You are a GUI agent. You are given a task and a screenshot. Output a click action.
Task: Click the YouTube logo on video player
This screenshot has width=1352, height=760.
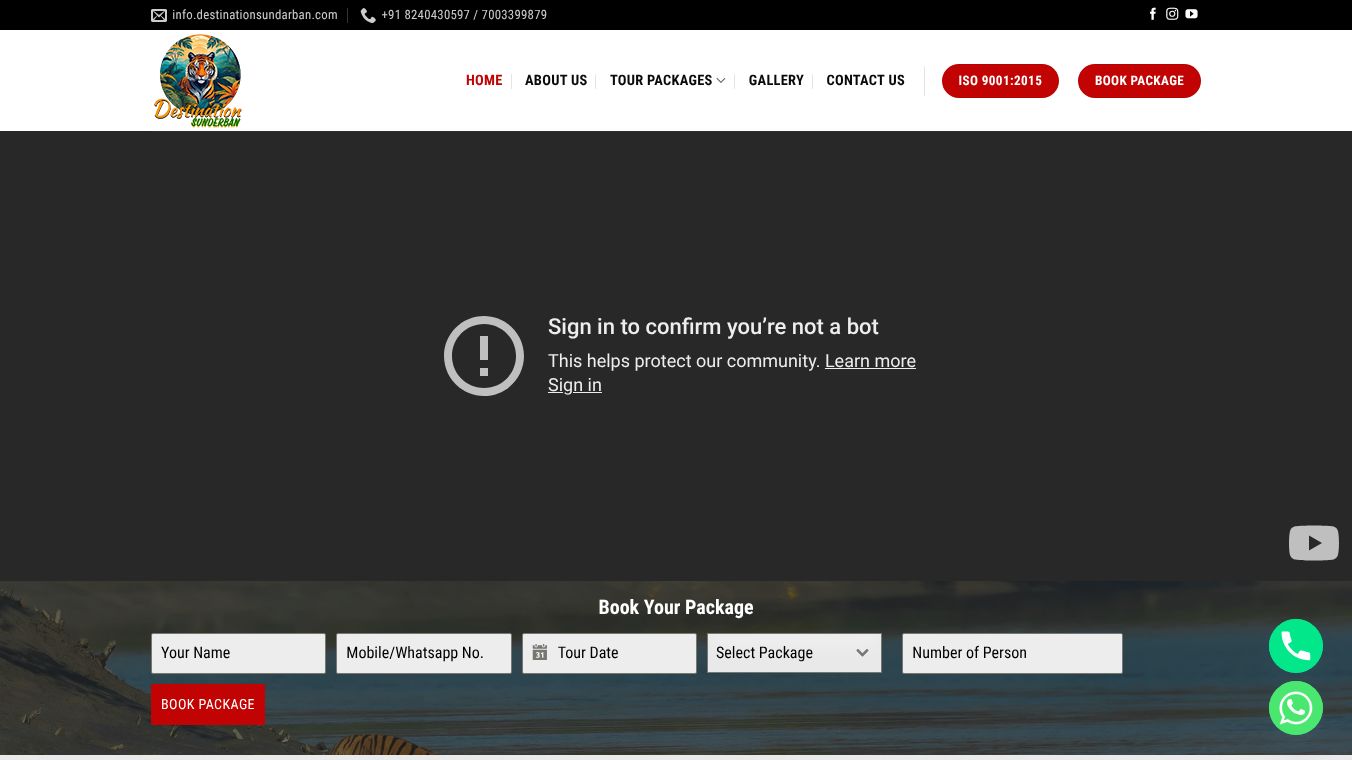click(x=1314, y=543)
